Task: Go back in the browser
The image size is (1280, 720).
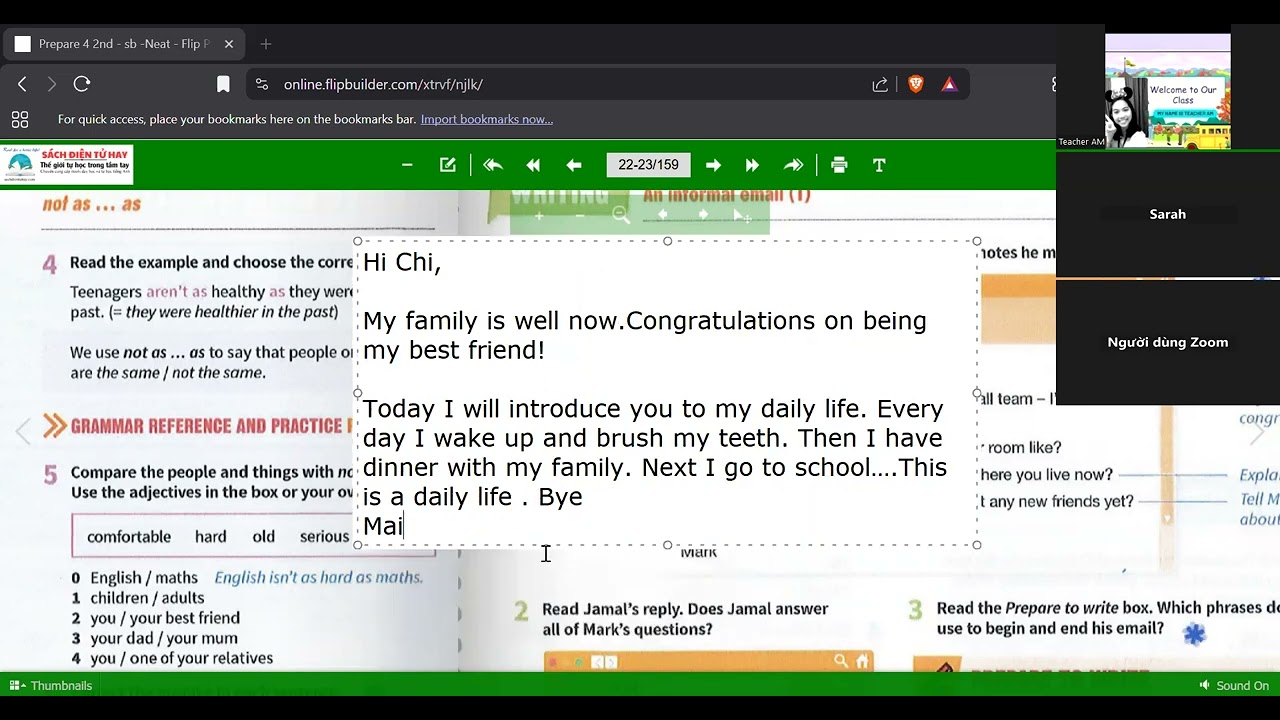Action: coord(22,84)
